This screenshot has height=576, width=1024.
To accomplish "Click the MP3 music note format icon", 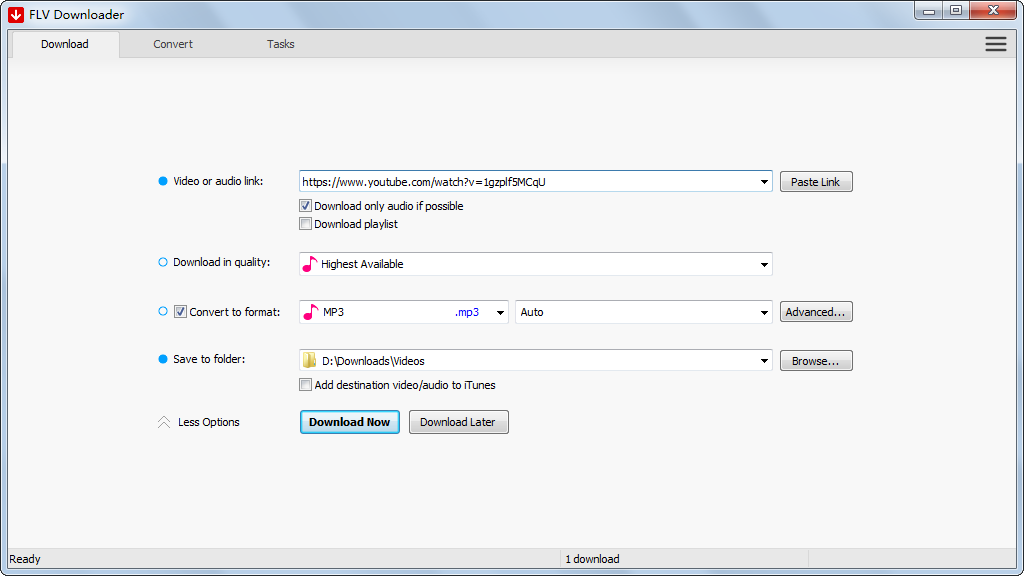I will pos(310,312).
